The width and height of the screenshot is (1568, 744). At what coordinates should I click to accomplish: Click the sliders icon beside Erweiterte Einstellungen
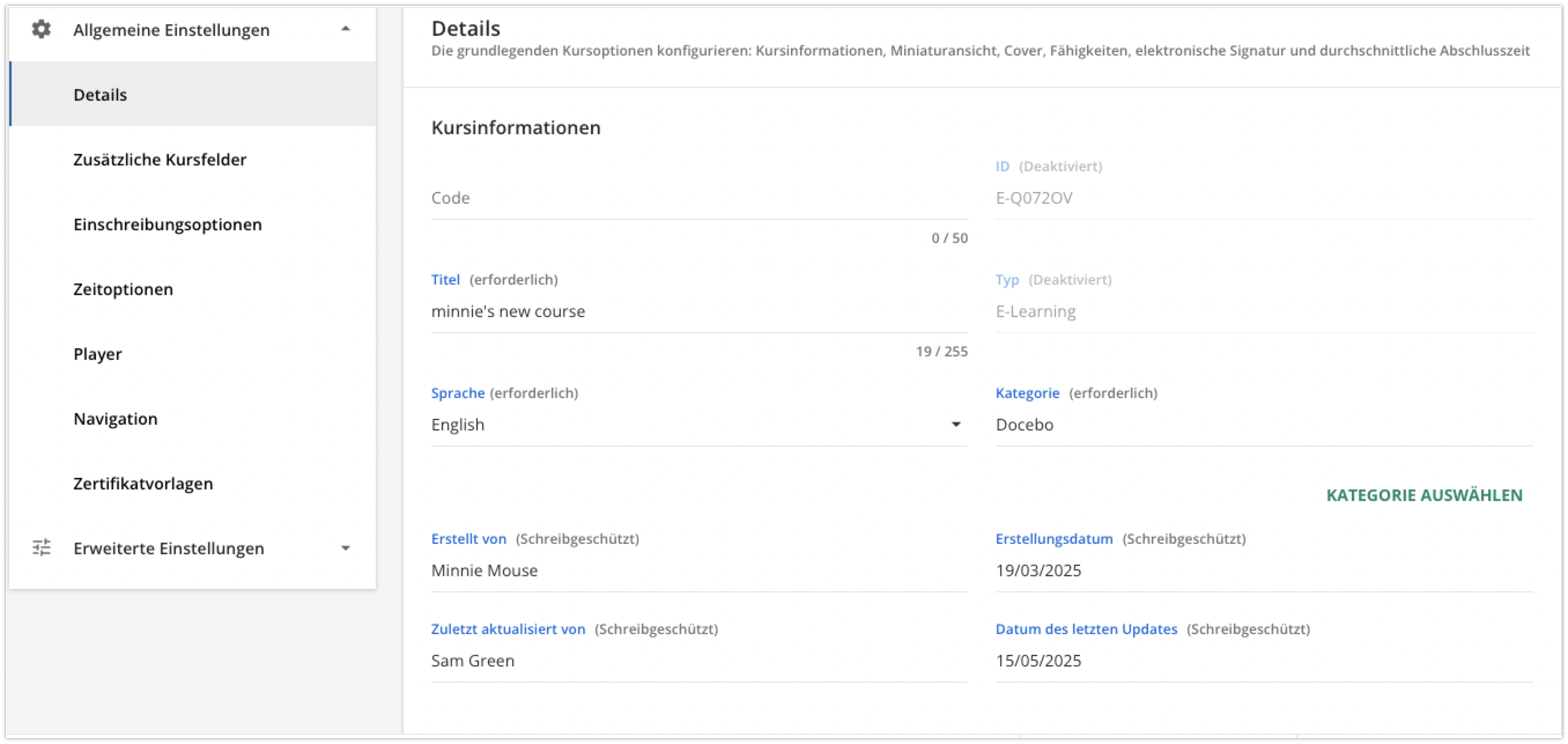click(42, 548)
